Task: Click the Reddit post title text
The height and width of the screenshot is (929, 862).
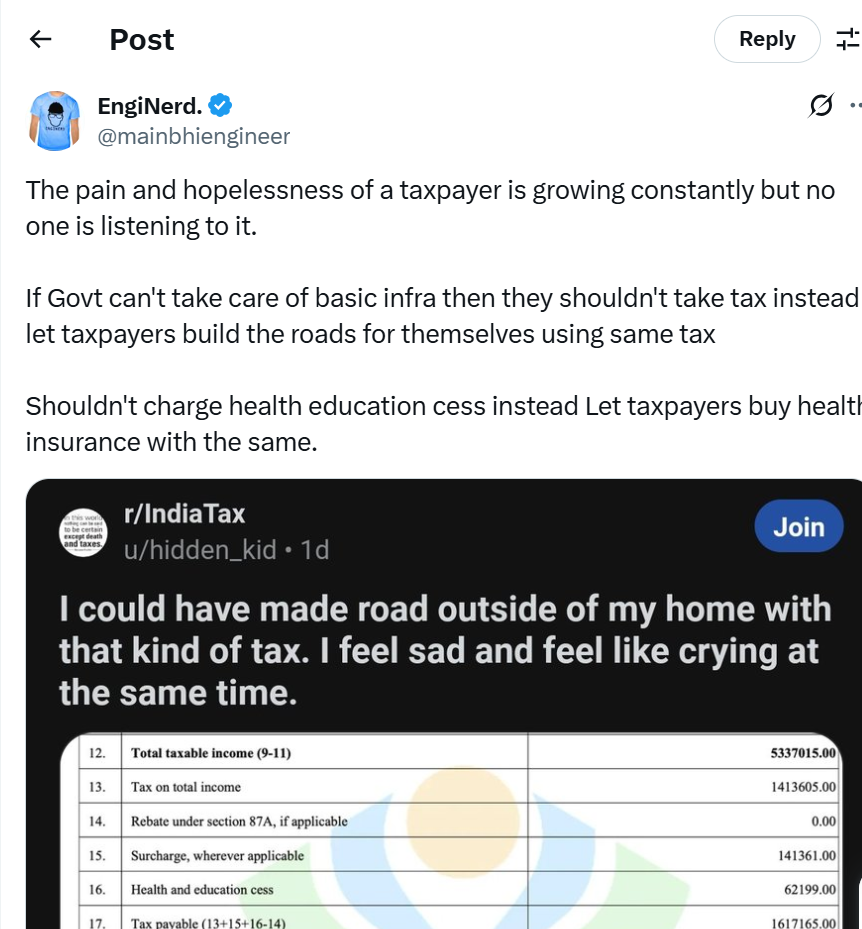Action: [444, 650]
